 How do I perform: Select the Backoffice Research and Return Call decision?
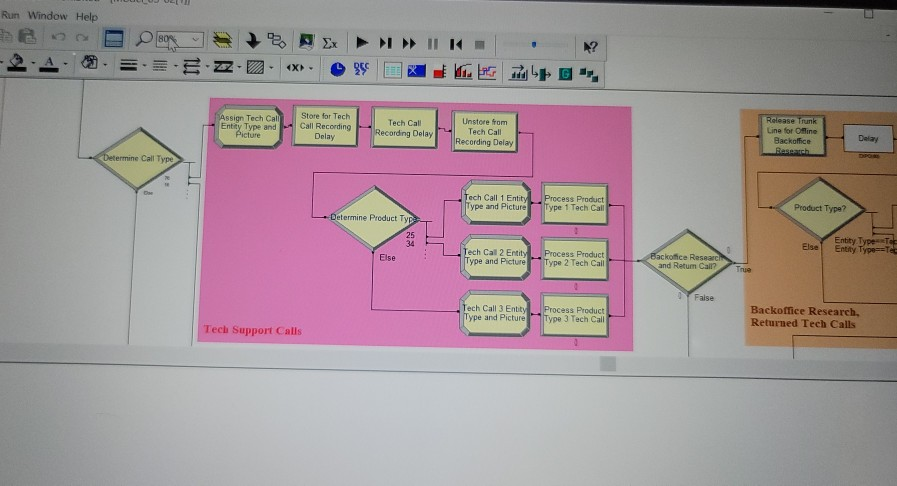(686, 262)
